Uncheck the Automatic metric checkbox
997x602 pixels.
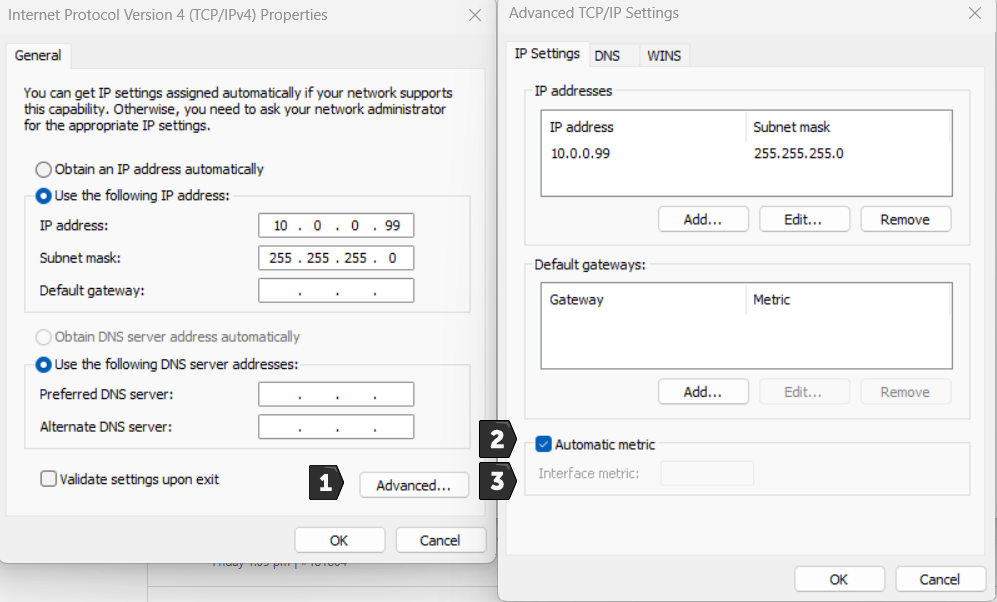coord(543,444)
